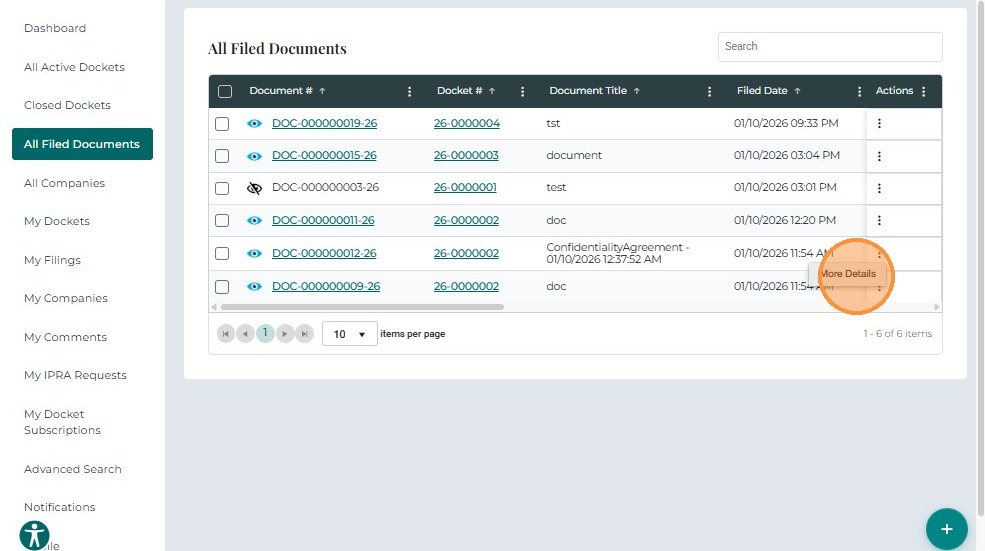This screenshot has width=985, height=551.
Task: Open My Docket Subscriptions
Action: 62,422
